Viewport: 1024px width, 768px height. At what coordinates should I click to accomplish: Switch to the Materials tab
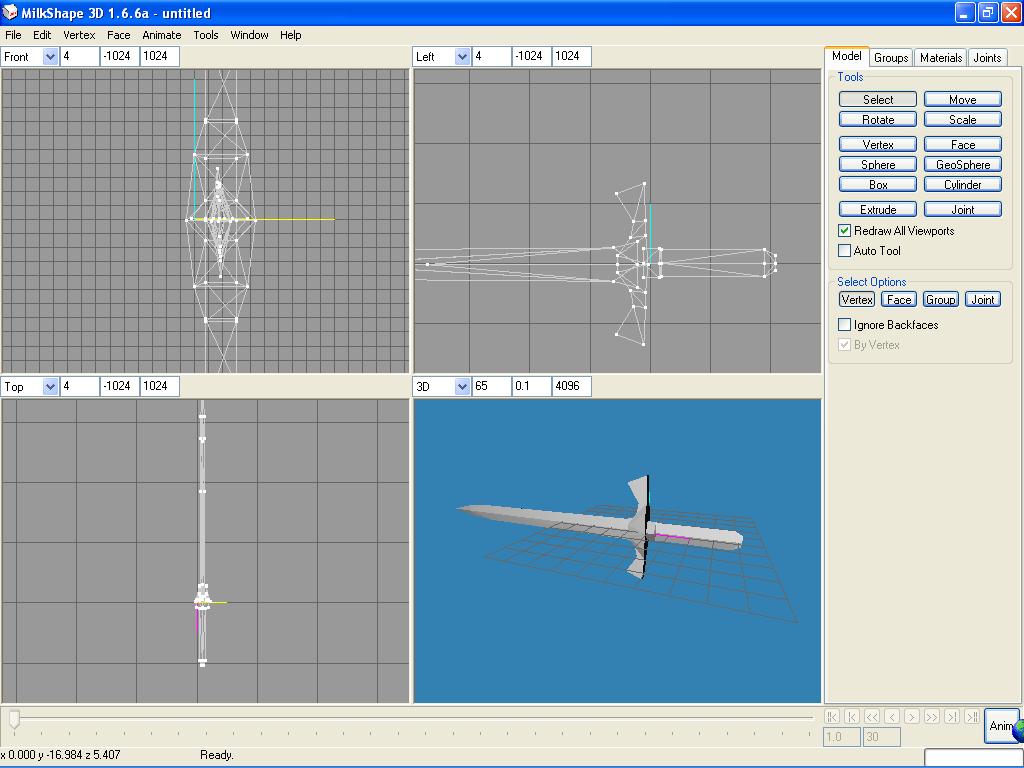940,58
